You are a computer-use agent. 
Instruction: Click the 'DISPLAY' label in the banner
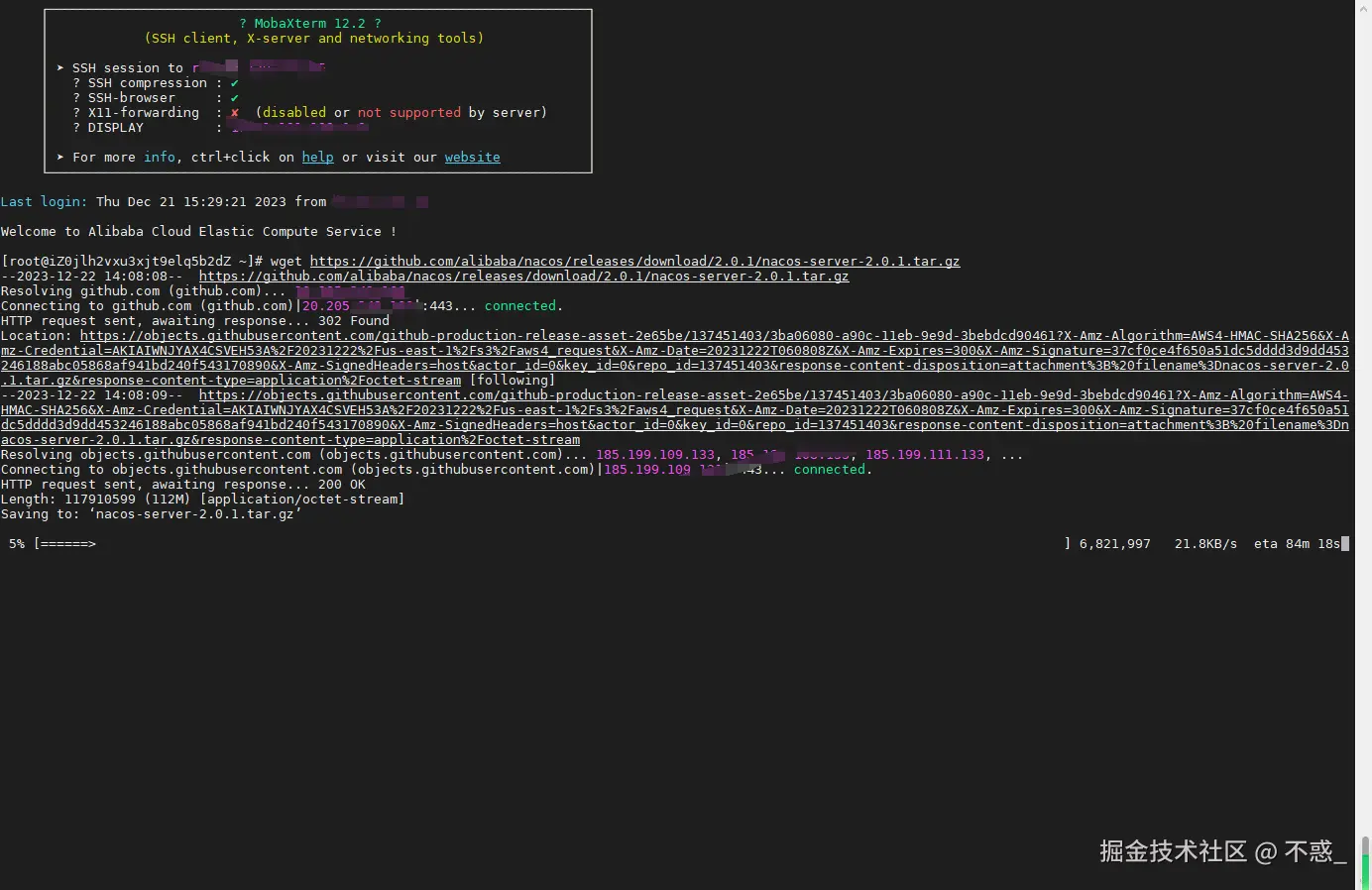115,127
